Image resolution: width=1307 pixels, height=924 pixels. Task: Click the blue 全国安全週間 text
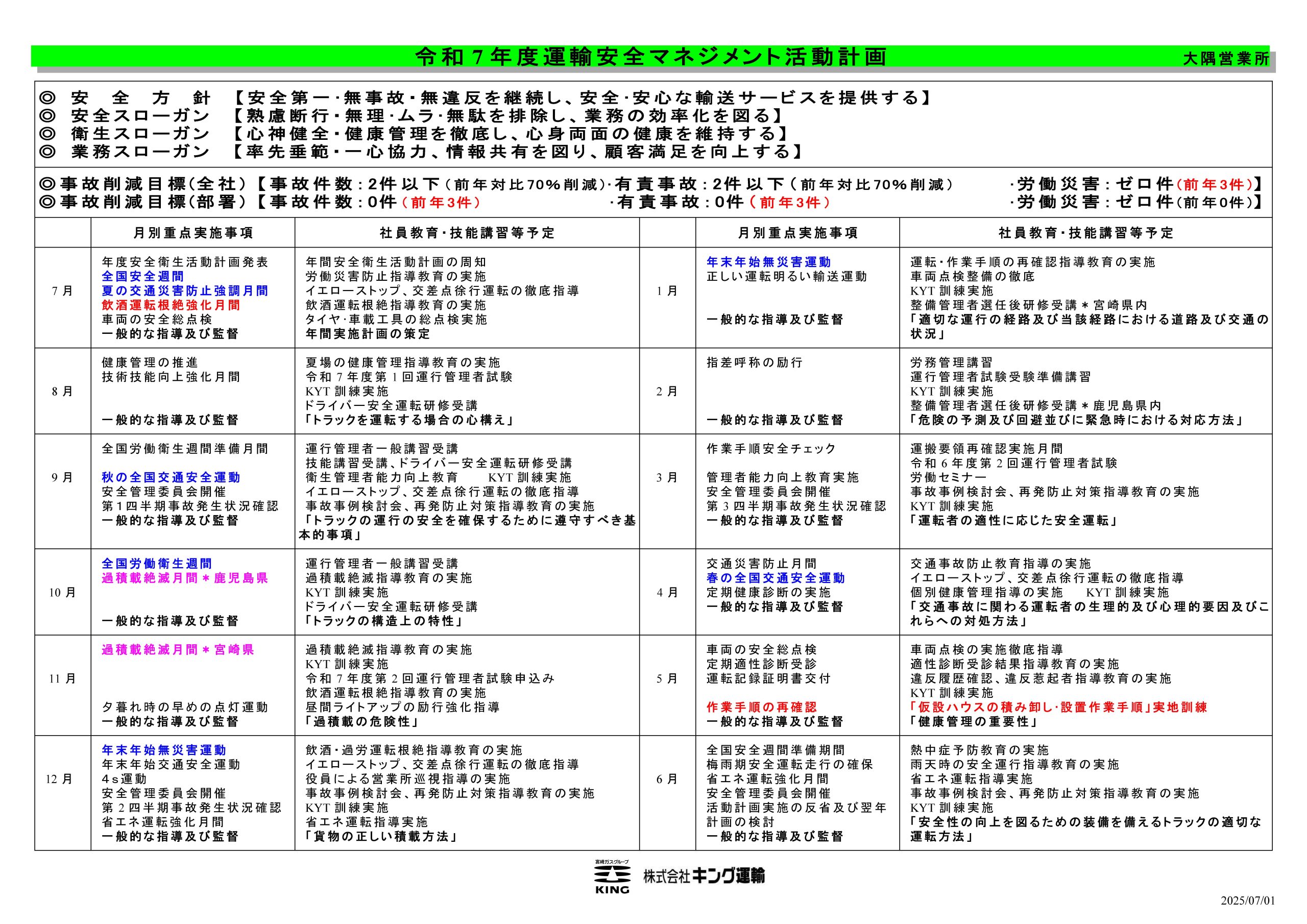pyautogui.click(x=143, y=277)
